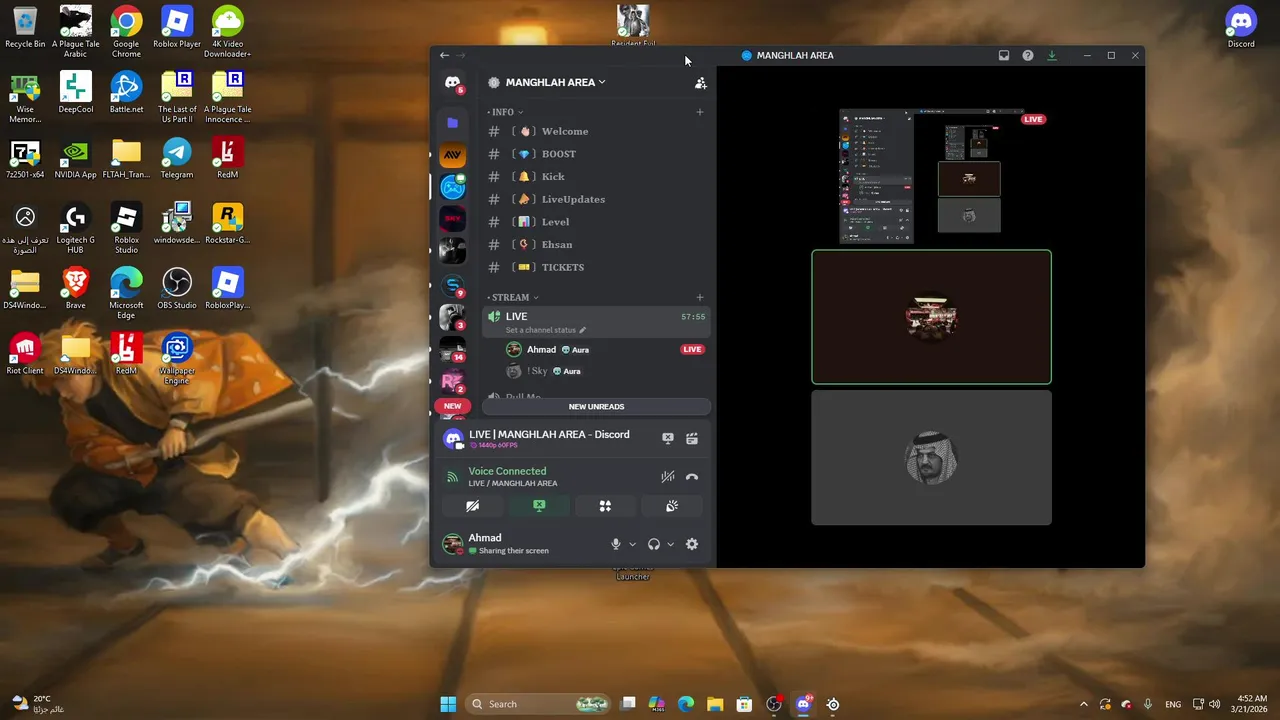
Task: Select the LIVE voice channel
Action: pyautogui.click(x=596, y=322)
